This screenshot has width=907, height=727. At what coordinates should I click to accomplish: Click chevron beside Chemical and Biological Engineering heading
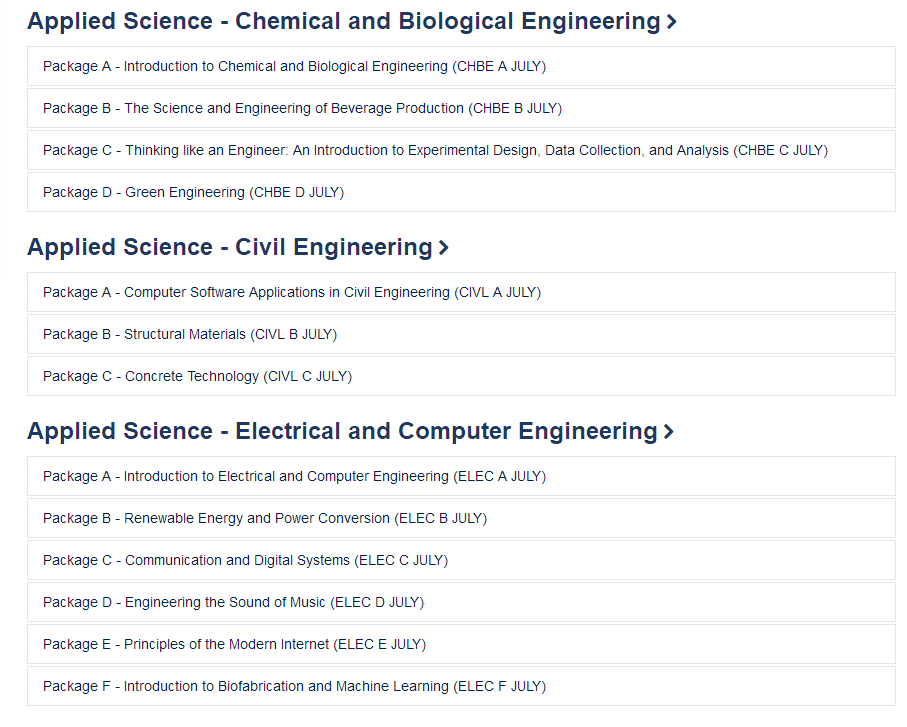pyautogui.click(x=671, y=22)
